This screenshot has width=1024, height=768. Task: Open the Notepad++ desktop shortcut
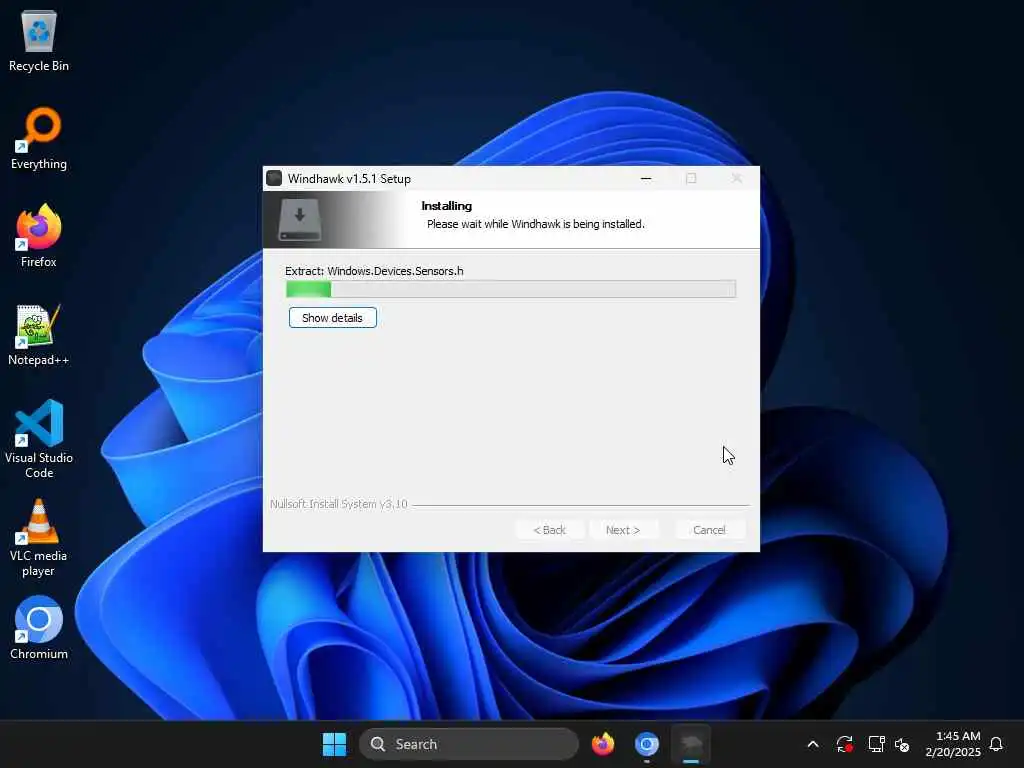coord(39,334)
